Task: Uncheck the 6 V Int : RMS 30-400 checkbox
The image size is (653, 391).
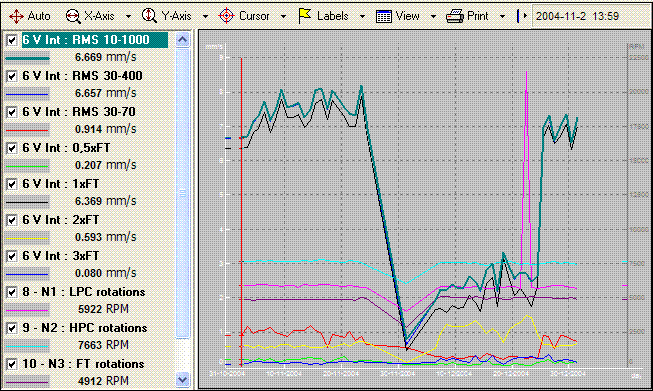Action: pyautogui.click(x=12, y=76)
